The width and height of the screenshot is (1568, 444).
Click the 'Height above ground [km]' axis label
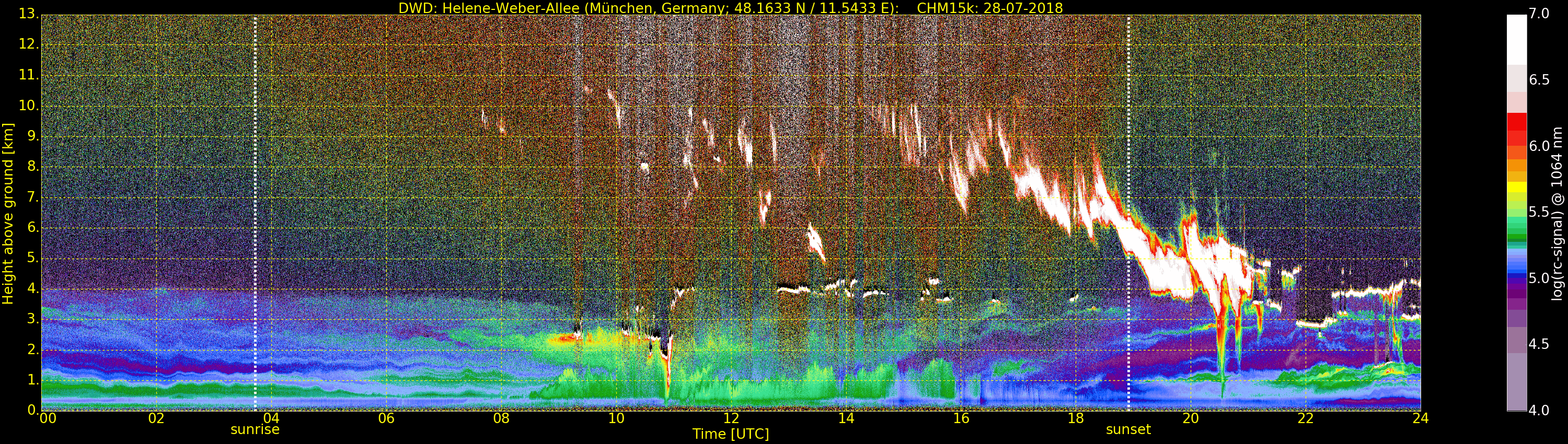pyautogui.click(x=8, y=214)
